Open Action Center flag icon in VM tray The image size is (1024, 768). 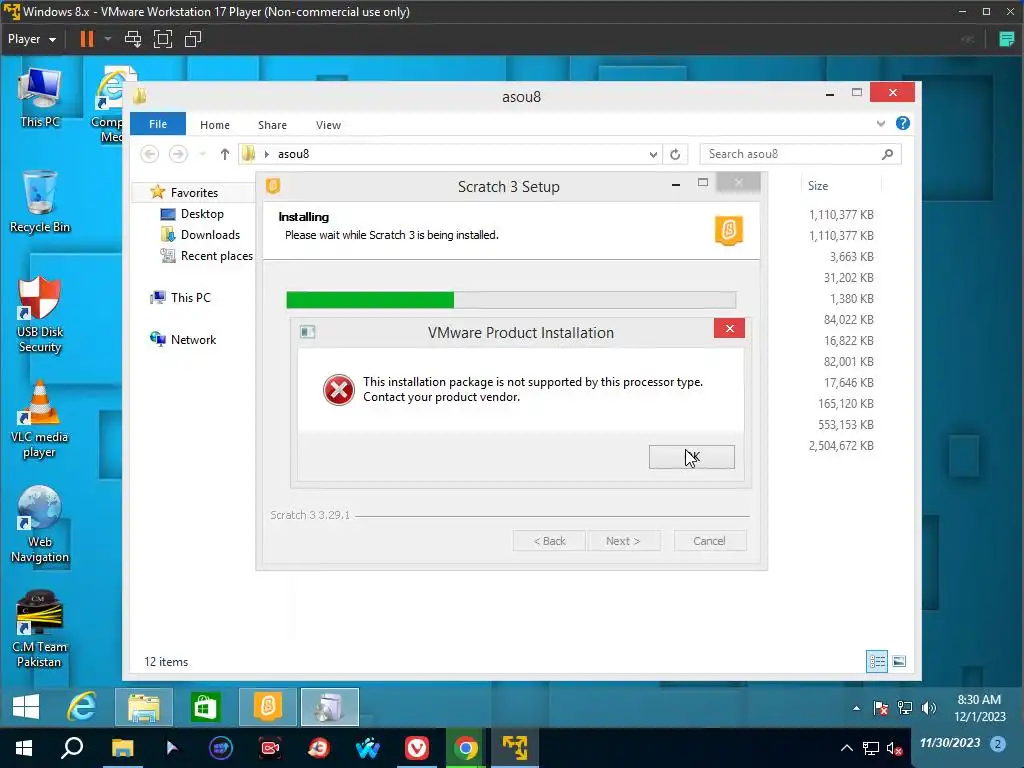pos(880,708)
